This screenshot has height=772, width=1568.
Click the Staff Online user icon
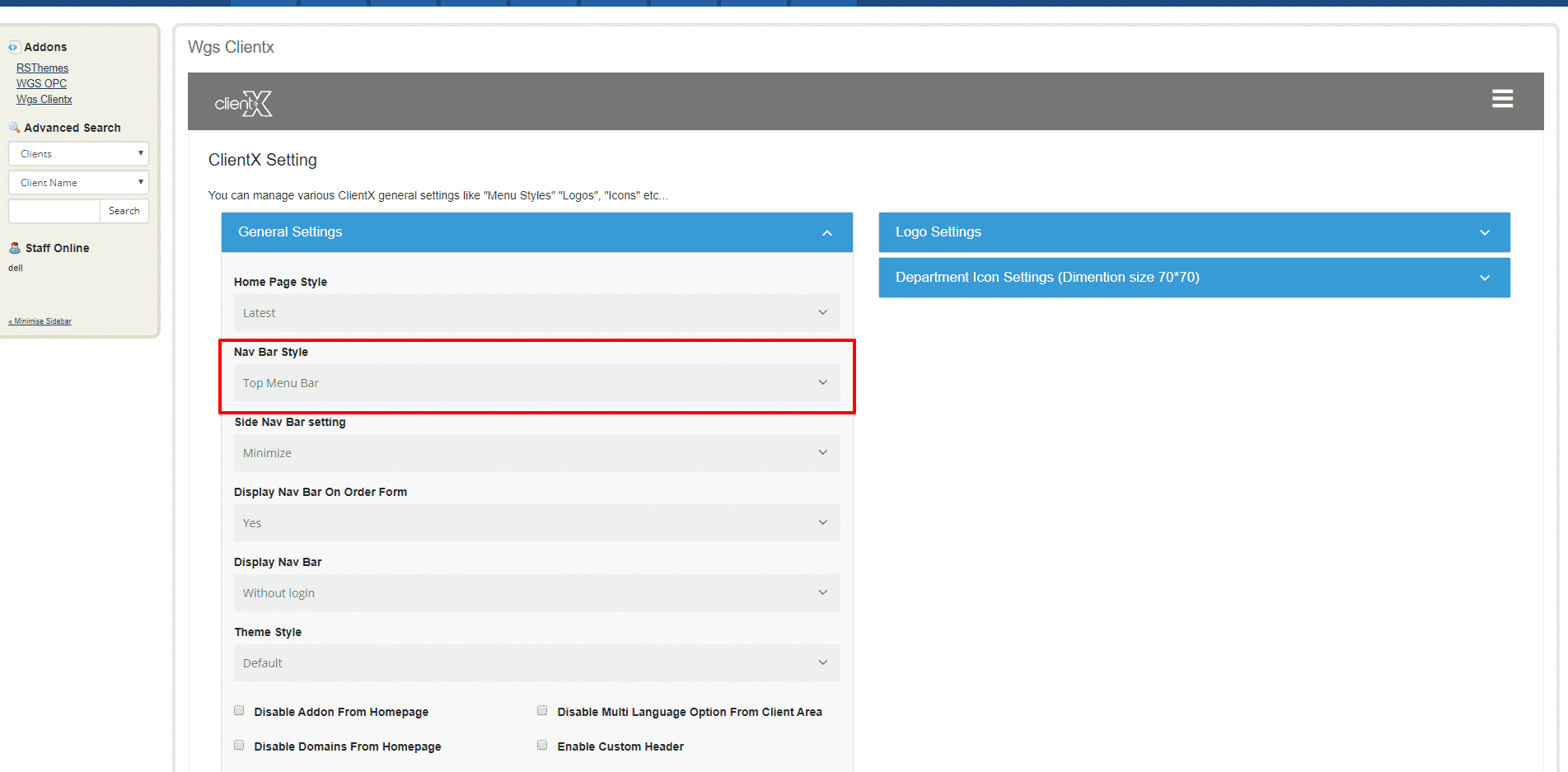[15, 248]
